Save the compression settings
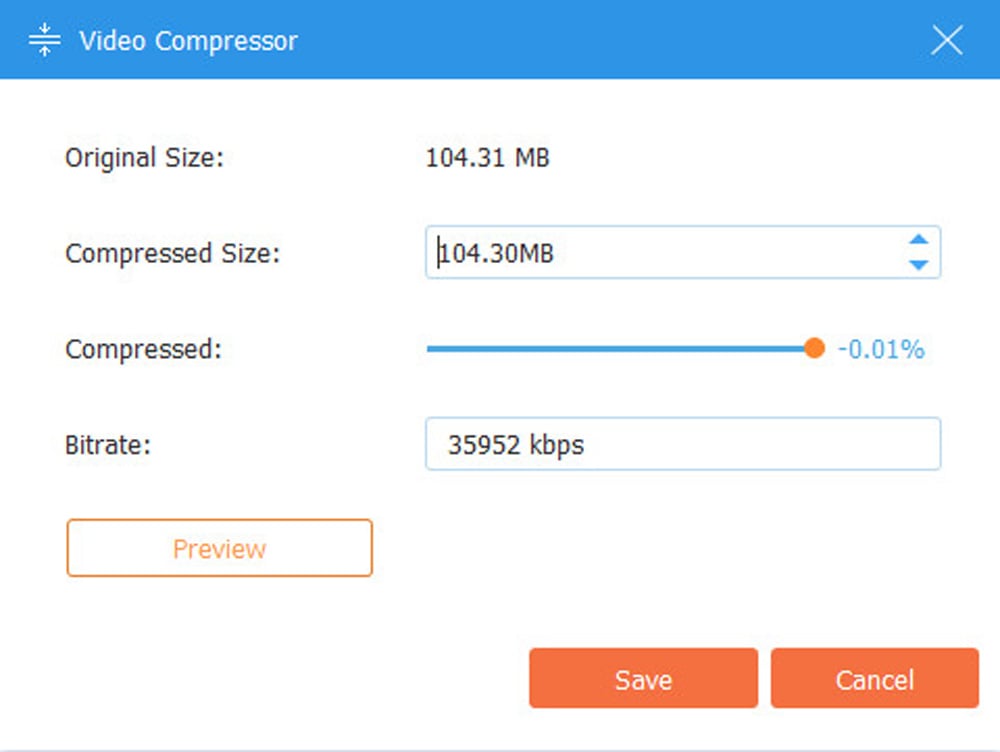This screenshot has width=1000, height=752. 643,679
